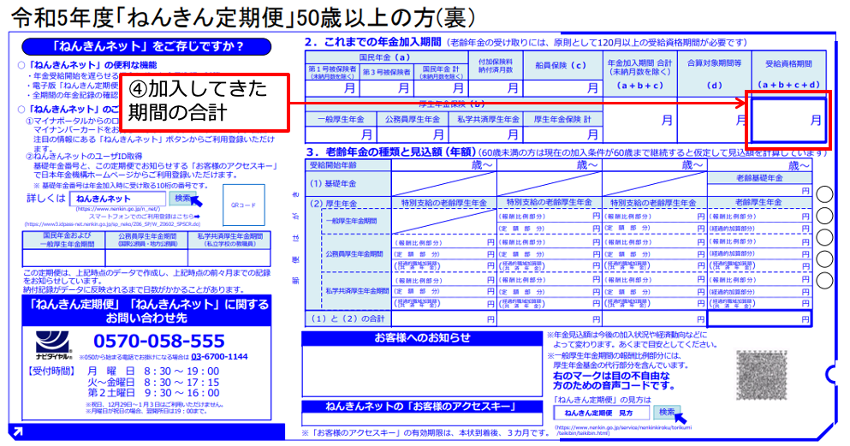The height and width of the screenshot is (446, 850).
Task: Open the www3.idpass-net.nenkin.go.jp URL
Action: (112, 224)
